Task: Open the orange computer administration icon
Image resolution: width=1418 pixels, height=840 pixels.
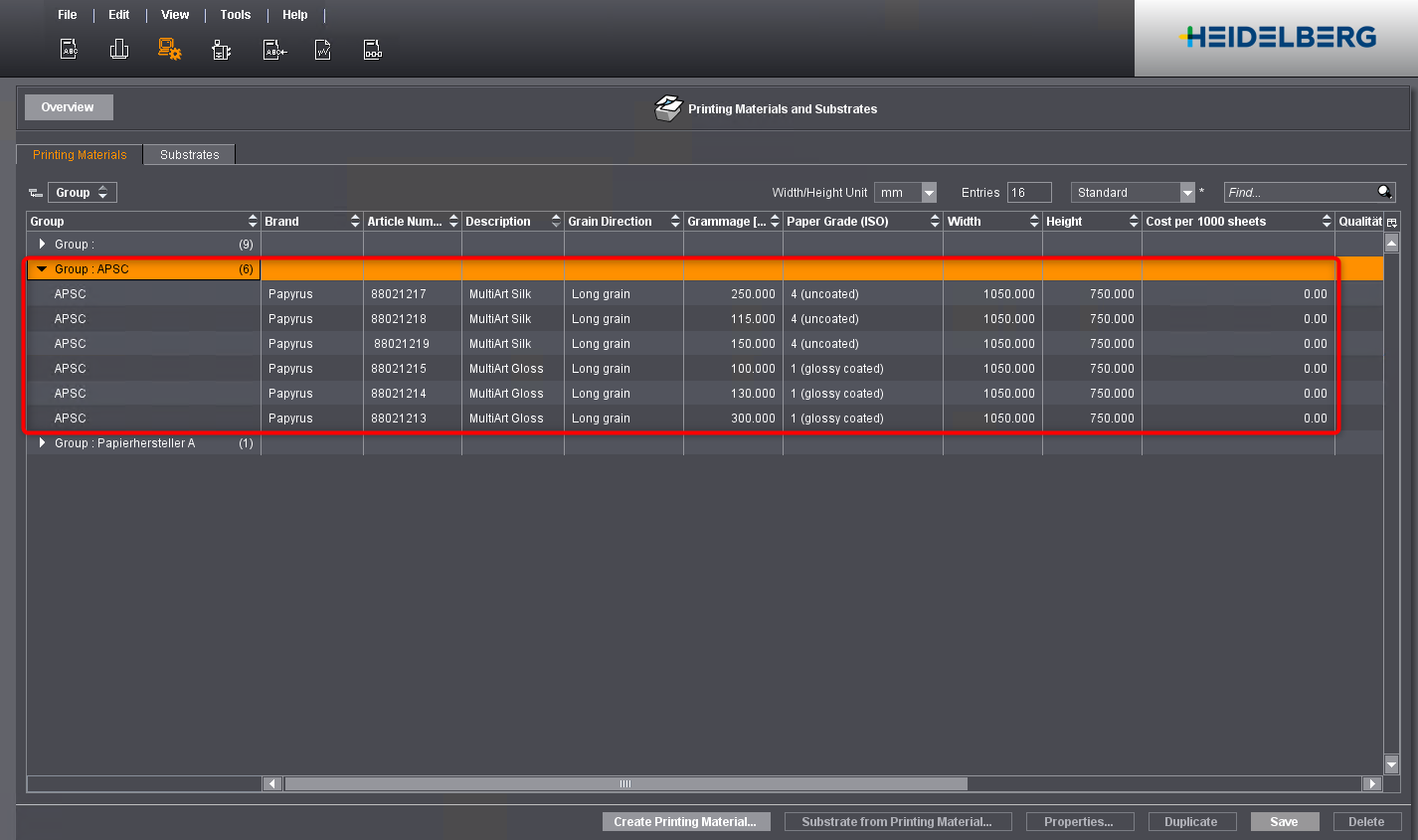Action: 170,49
